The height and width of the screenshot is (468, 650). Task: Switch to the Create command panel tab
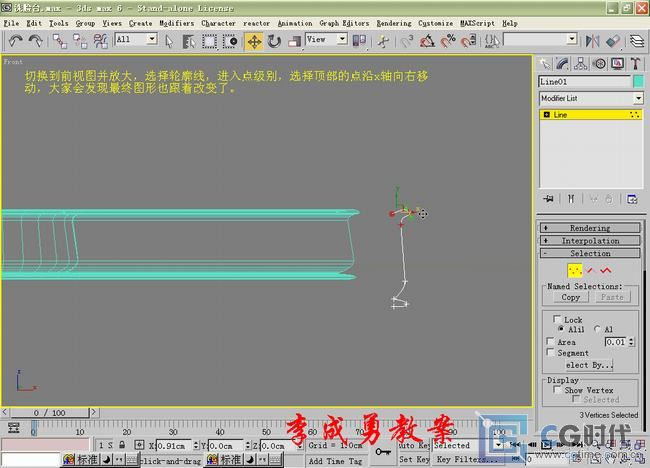(544, 64)
